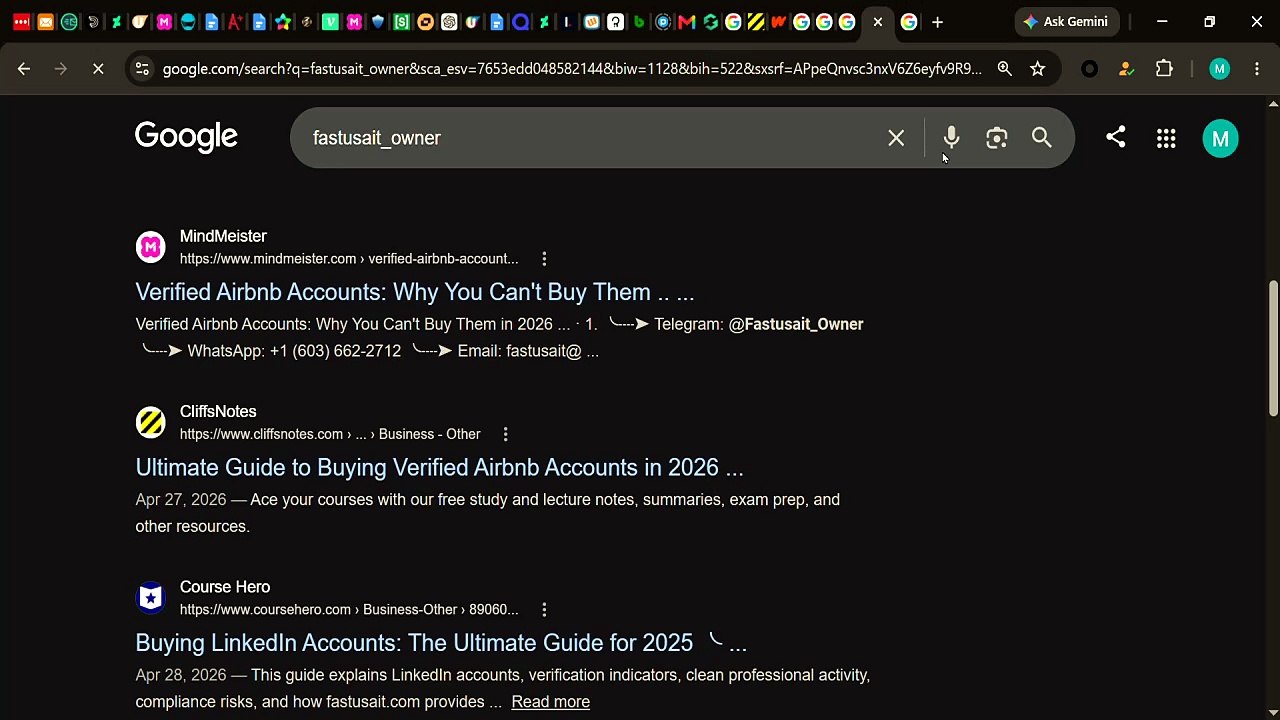Click the CliffsNotes site name
The width and height of the screenshot is (1280, 720).
[x=218, y=411]
